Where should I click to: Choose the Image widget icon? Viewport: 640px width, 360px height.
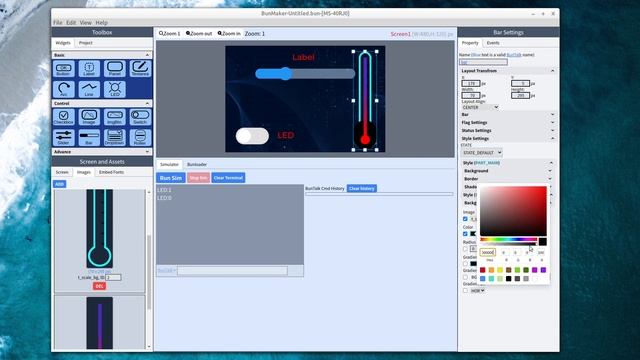tap(89, 117)
